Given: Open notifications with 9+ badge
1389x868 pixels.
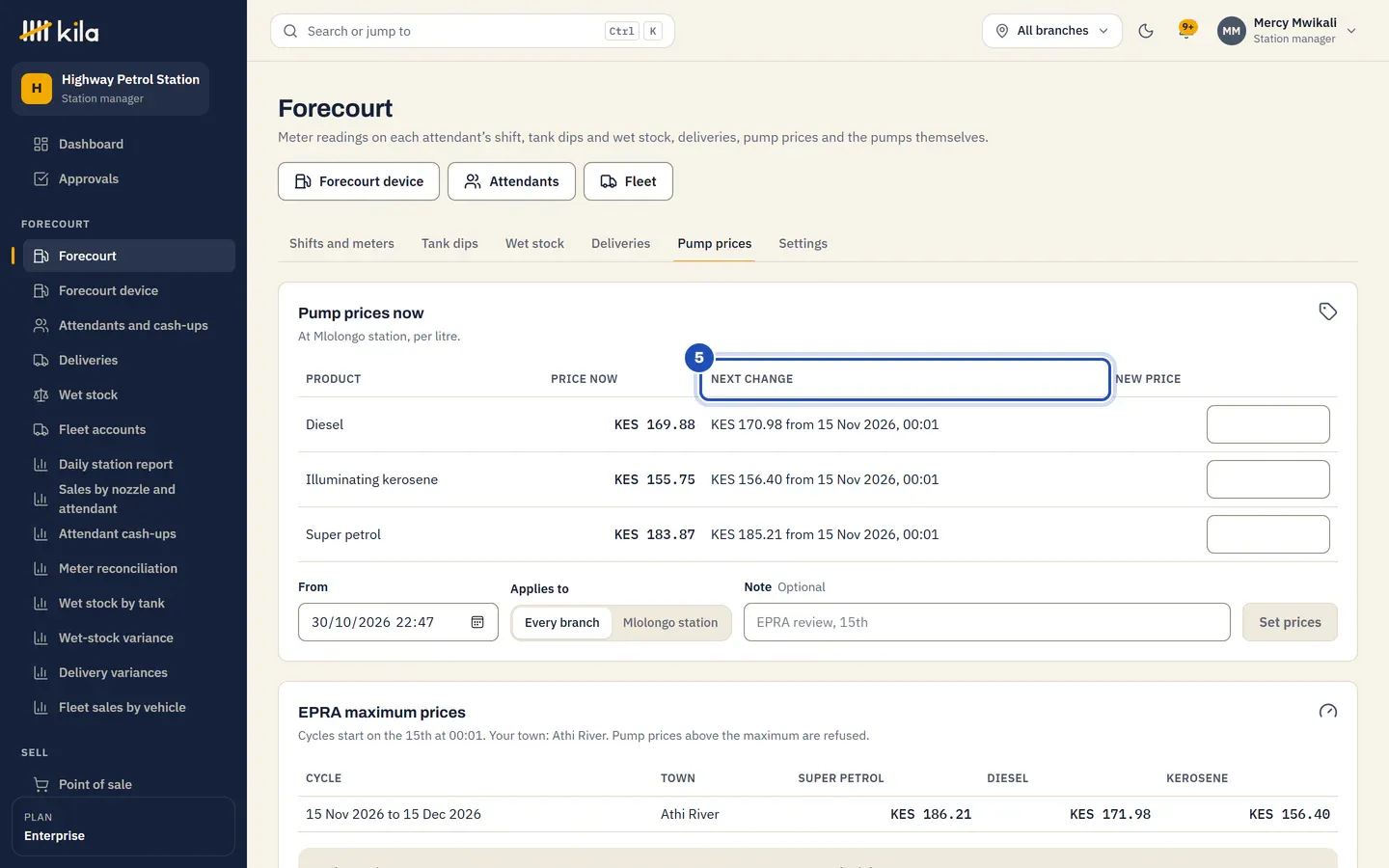Looking at the screenshot, I should pyautogui.click(x=1186, y=31).
